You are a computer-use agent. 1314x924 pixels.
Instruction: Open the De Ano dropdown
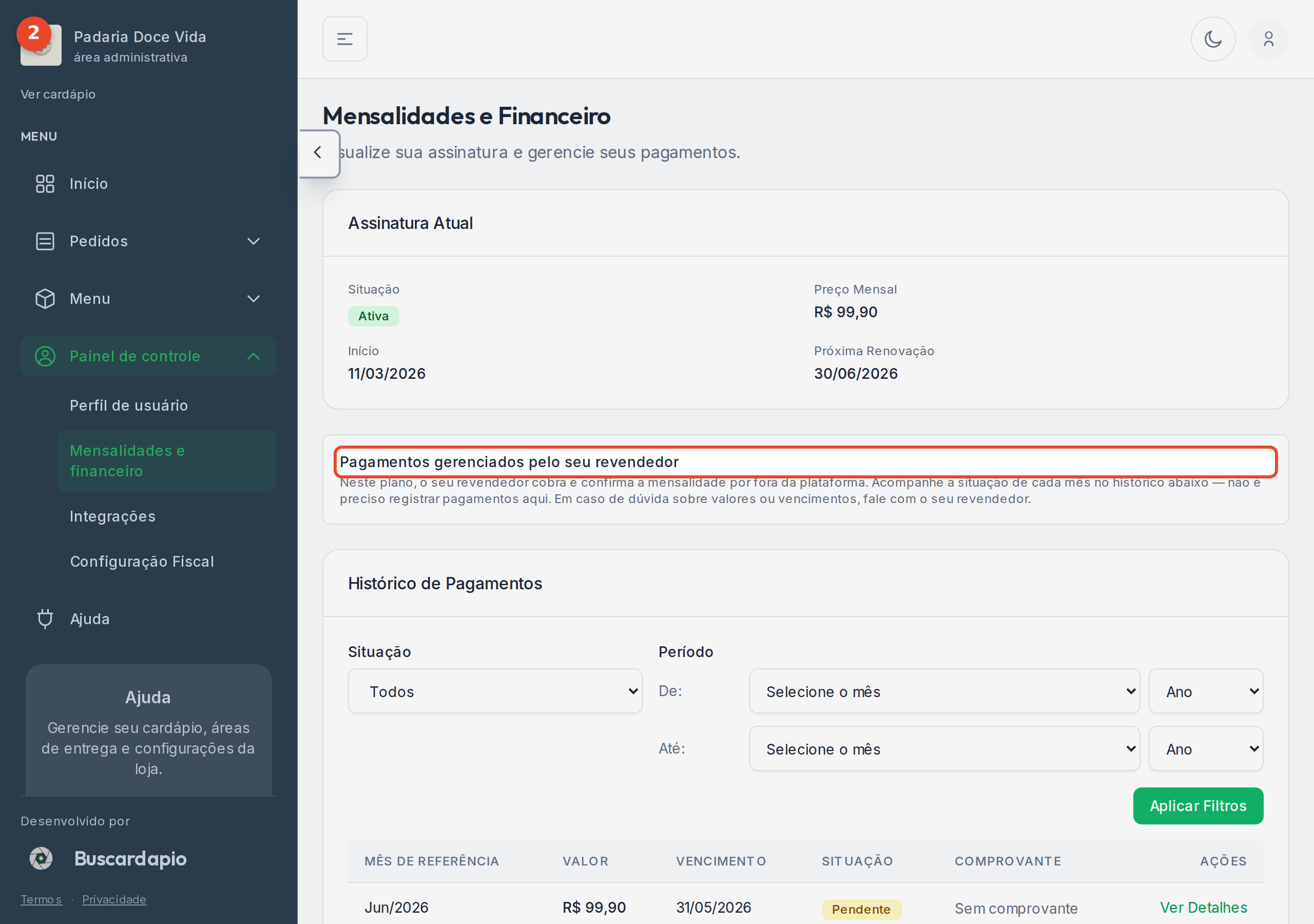pos(1206,691)
